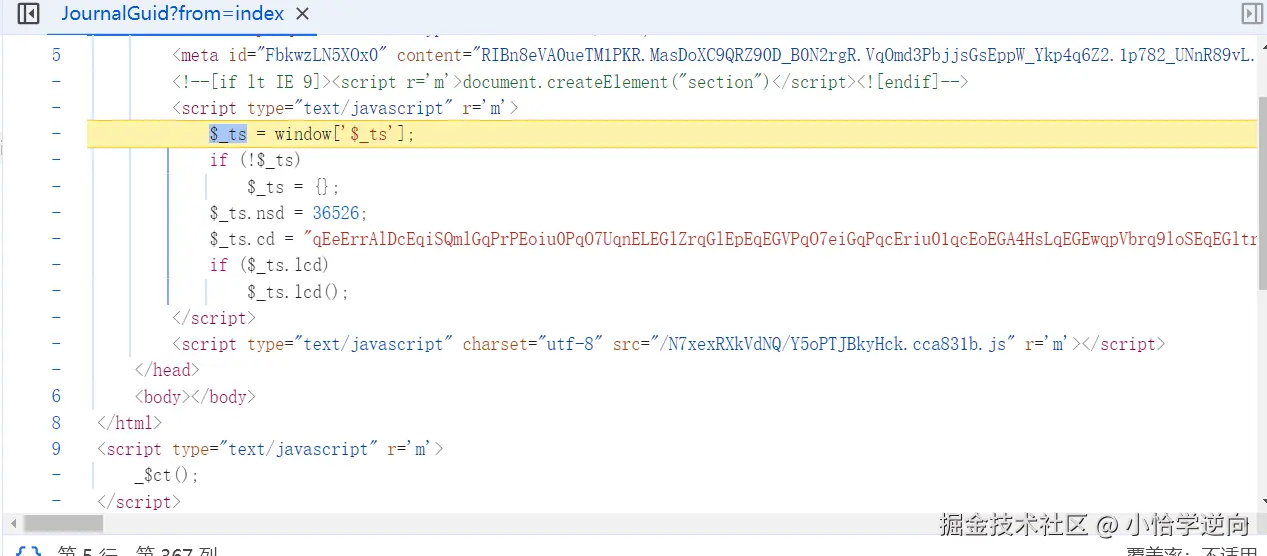Click line number 6 in the gutter
Screen dimensions: 1267x556
(x=56, y=396)
